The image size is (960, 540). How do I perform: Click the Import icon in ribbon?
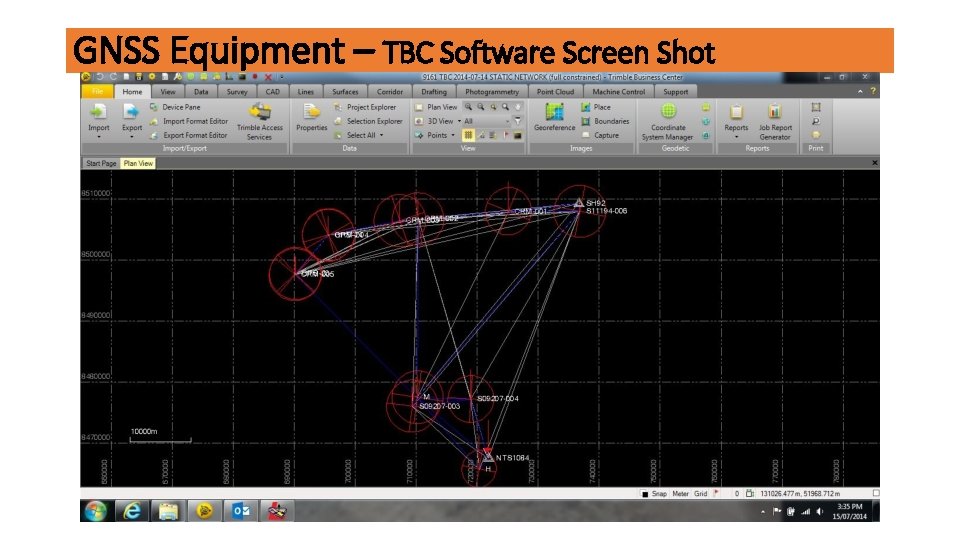point(98,112)
